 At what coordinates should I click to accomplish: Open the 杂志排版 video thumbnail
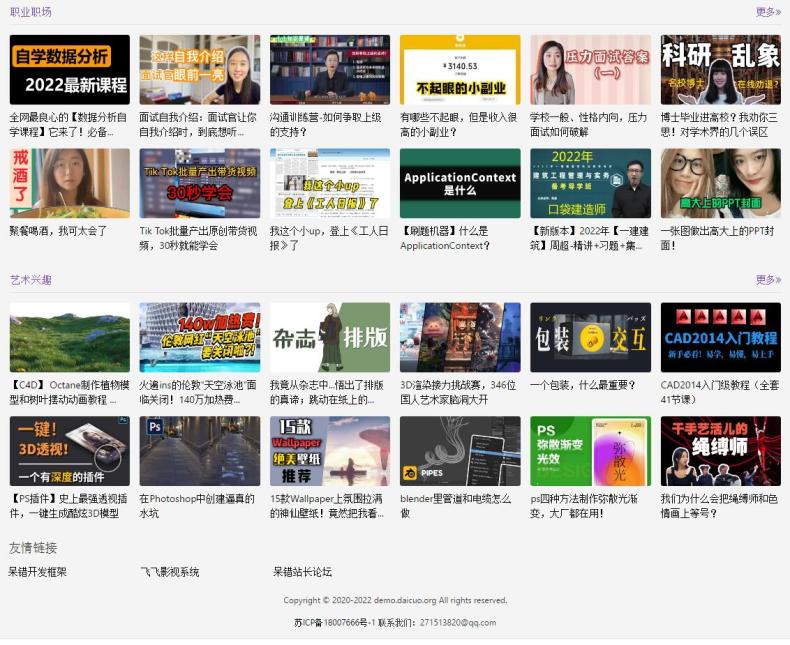330,338
